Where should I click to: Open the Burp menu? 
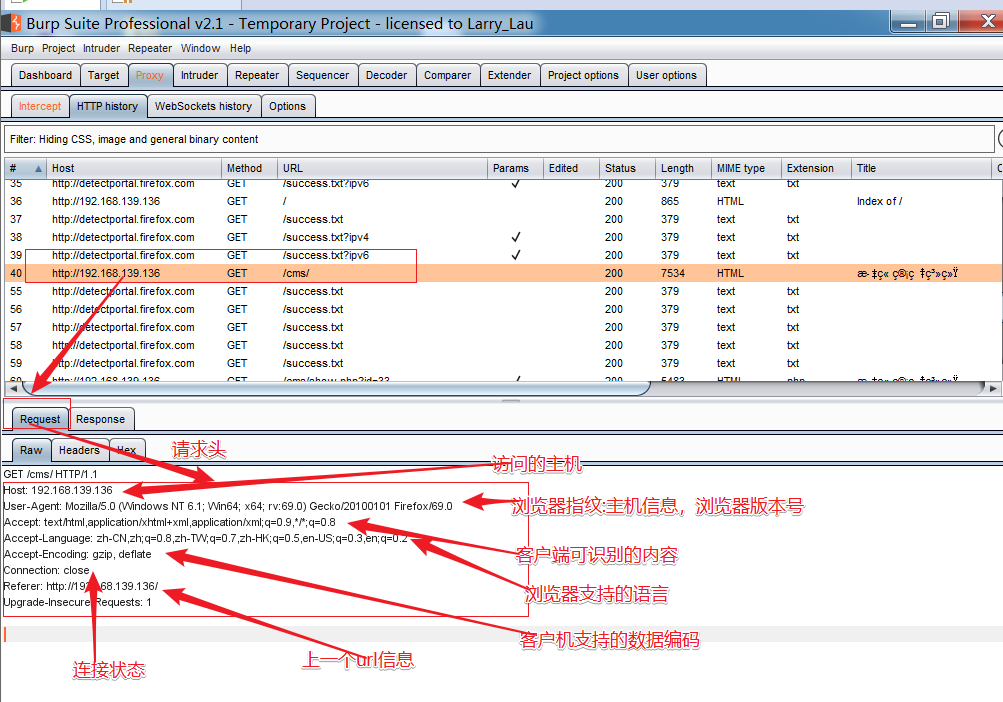(x=22, y=48)
